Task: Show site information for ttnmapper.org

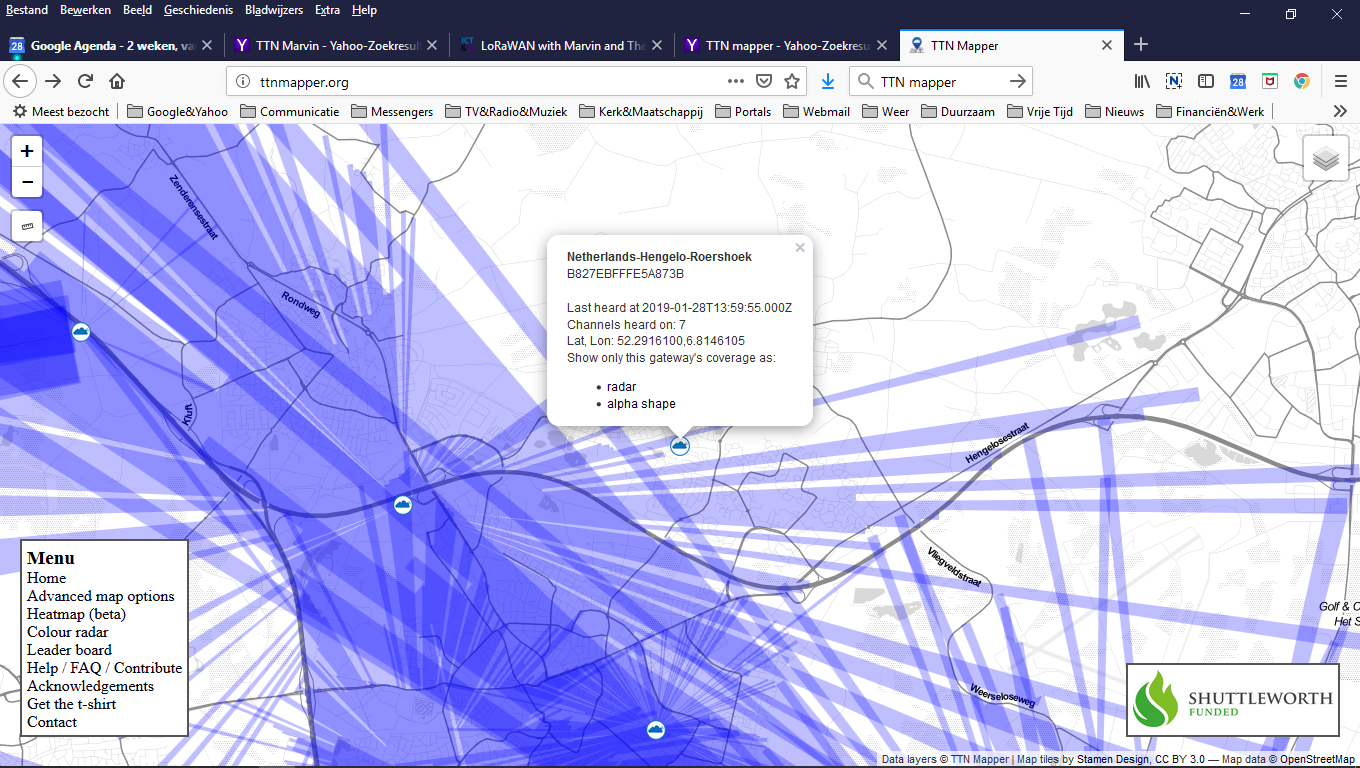Action: pyautogui.click(x=243, y=82)
